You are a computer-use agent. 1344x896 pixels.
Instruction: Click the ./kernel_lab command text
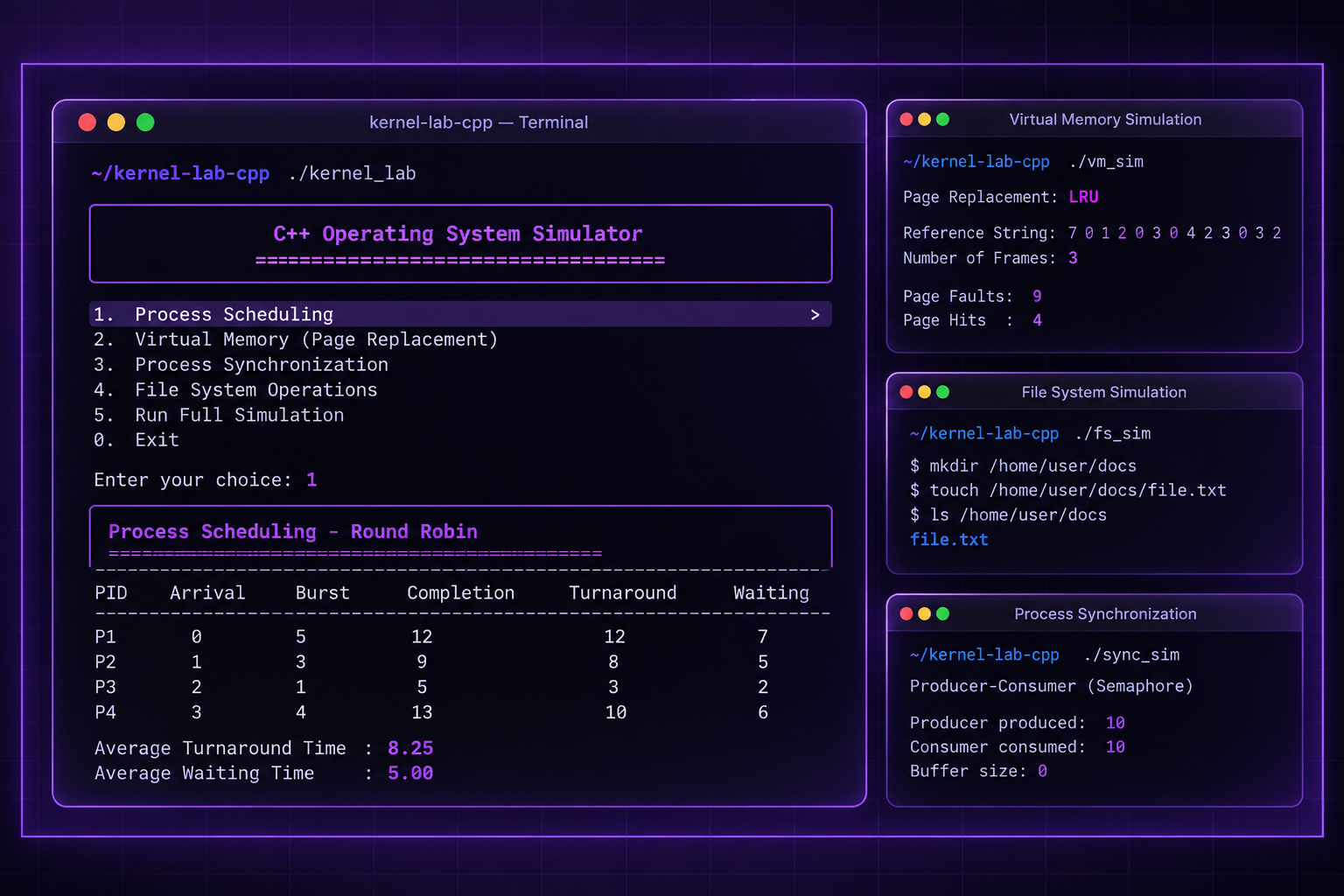click(353, 174)
